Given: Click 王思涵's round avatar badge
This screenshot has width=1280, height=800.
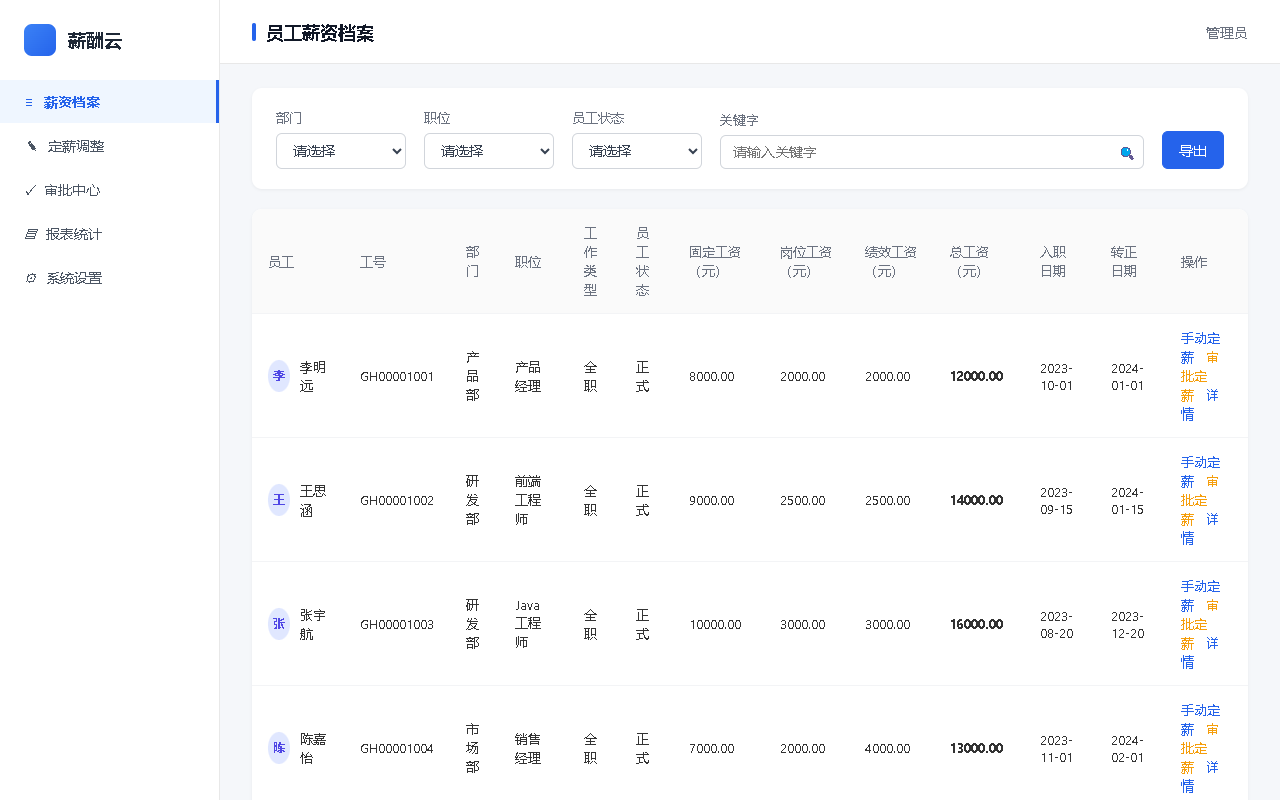Looking at the screenshot, I should (279, 500).
